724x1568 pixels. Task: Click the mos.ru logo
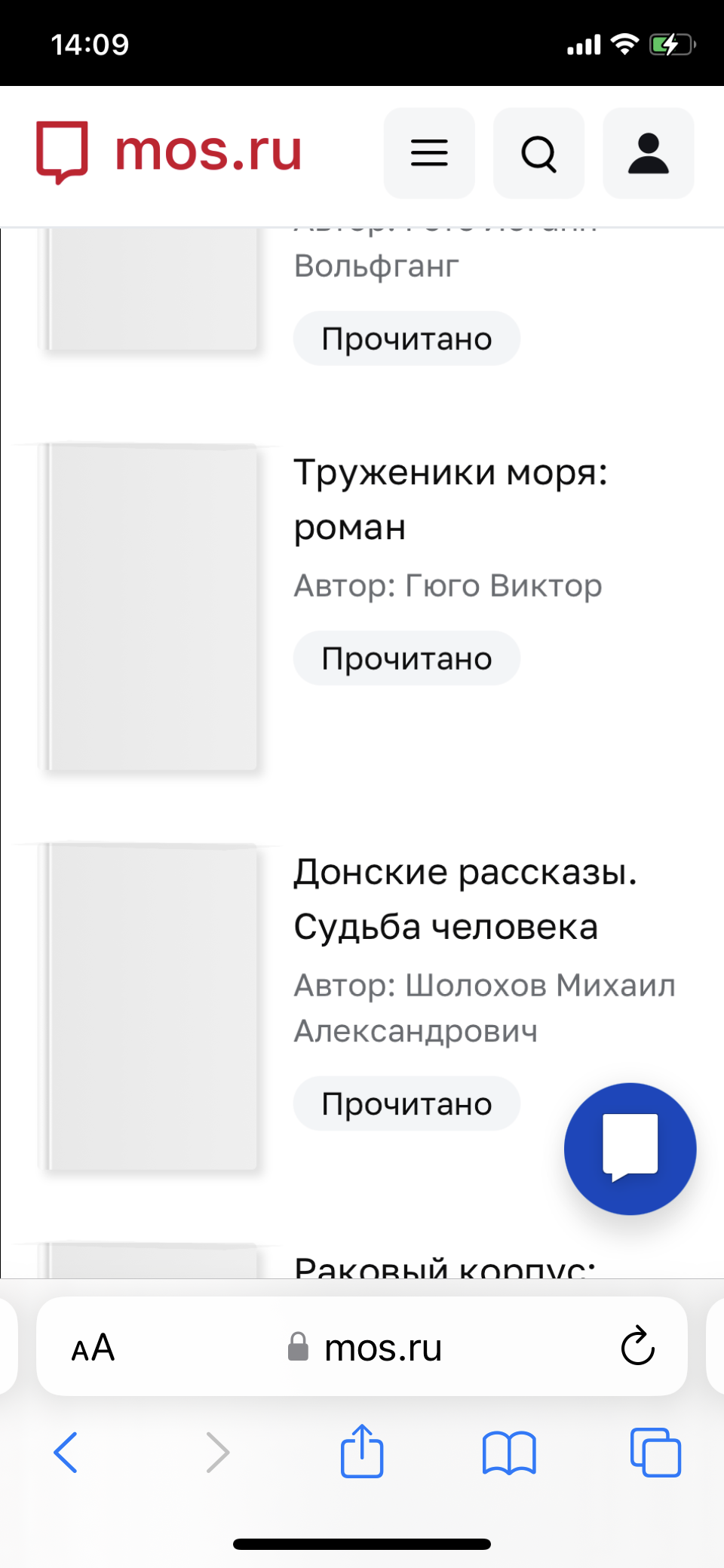(x=170, y=152)
